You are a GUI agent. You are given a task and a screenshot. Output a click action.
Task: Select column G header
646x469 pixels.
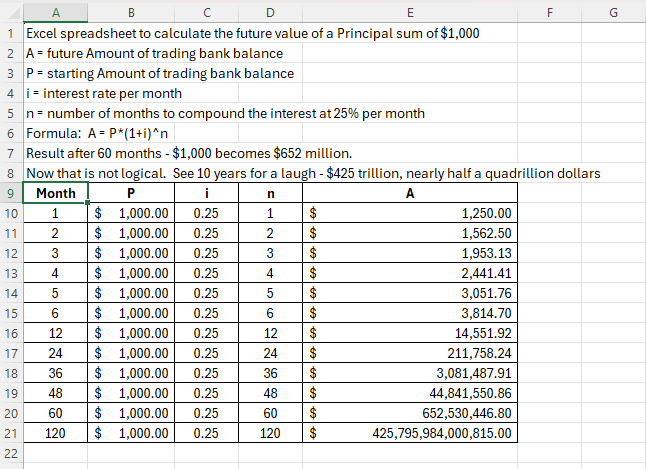pos(613,13)
